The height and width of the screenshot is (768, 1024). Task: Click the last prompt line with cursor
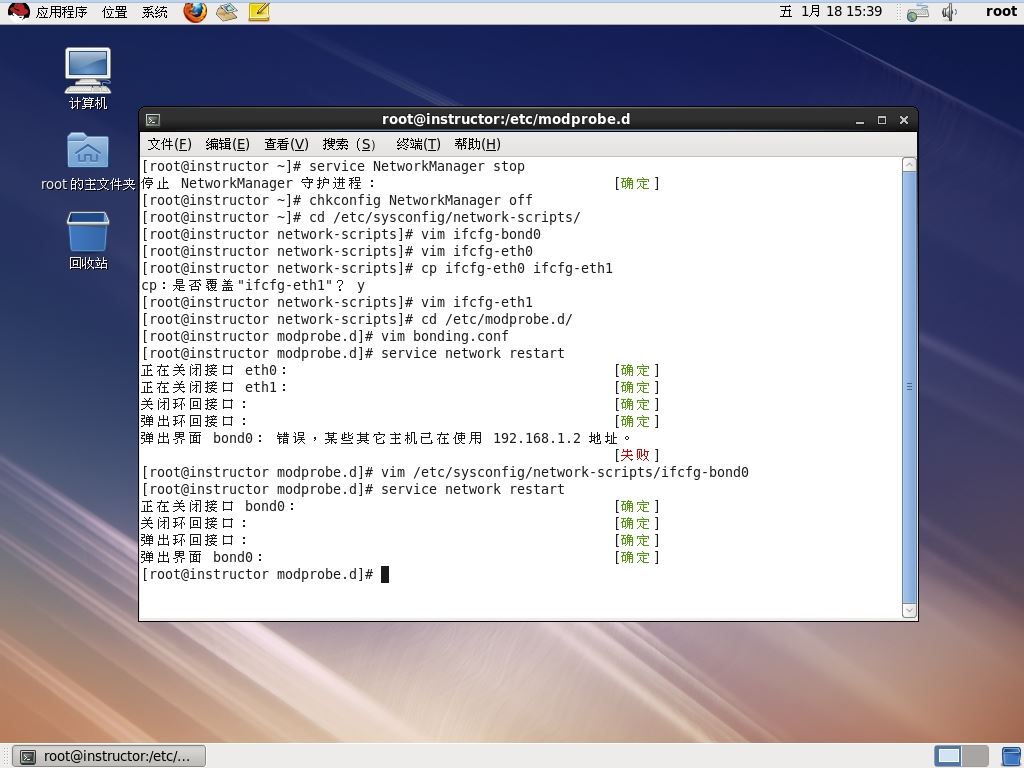click(265, 574)
